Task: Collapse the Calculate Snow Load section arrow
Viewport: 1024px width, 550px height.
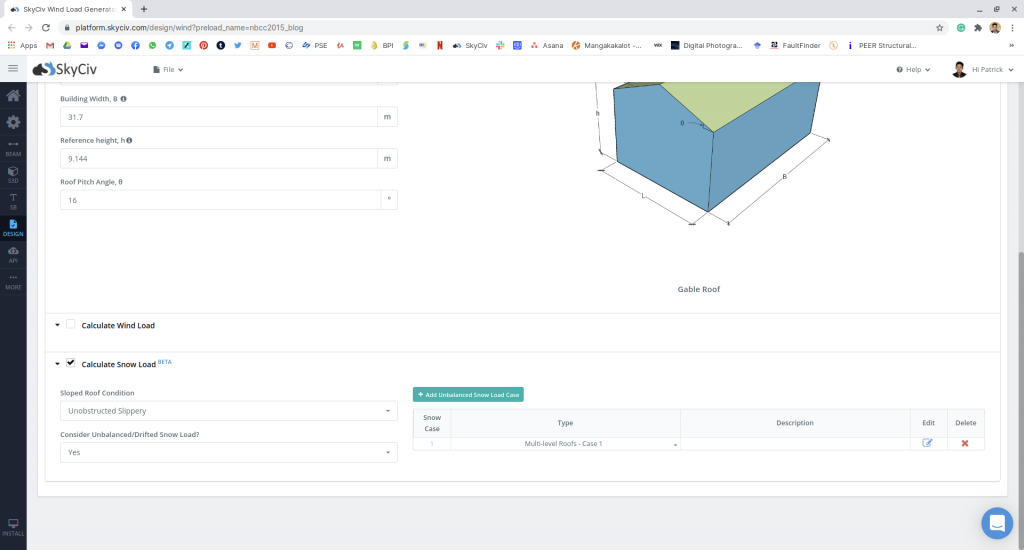Action: [x=58, y=364]
